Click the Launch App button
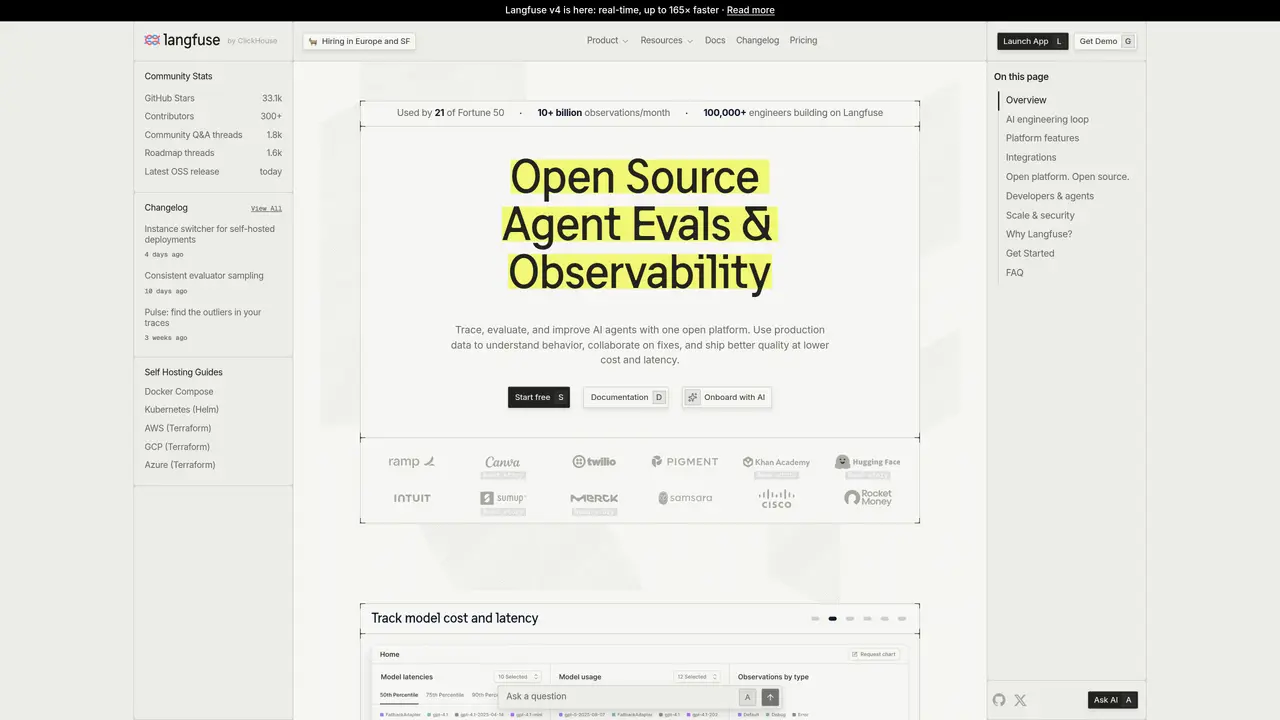 tap(1032, 41)
